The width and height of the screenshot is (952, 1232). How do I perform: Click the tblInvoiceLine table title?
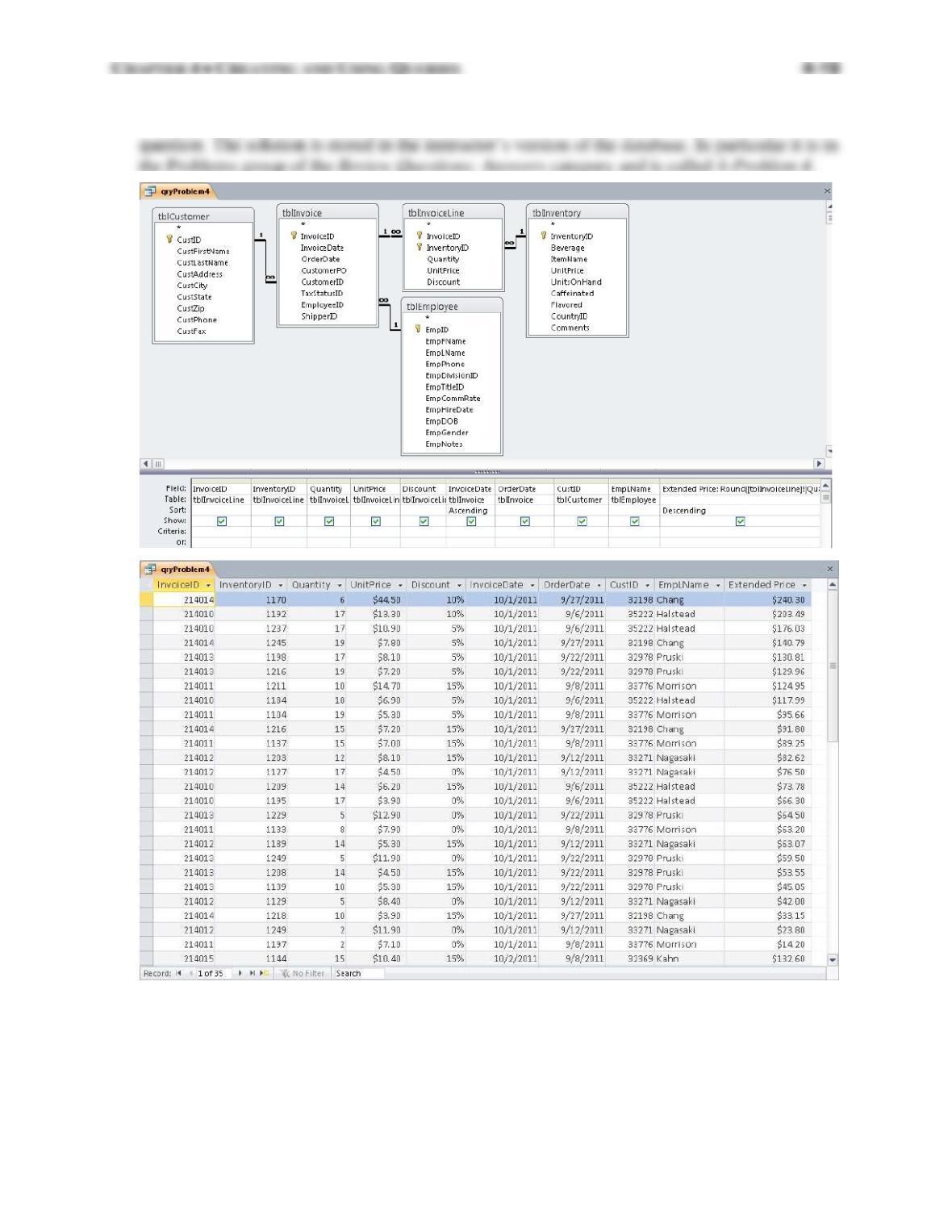point(436,213)
